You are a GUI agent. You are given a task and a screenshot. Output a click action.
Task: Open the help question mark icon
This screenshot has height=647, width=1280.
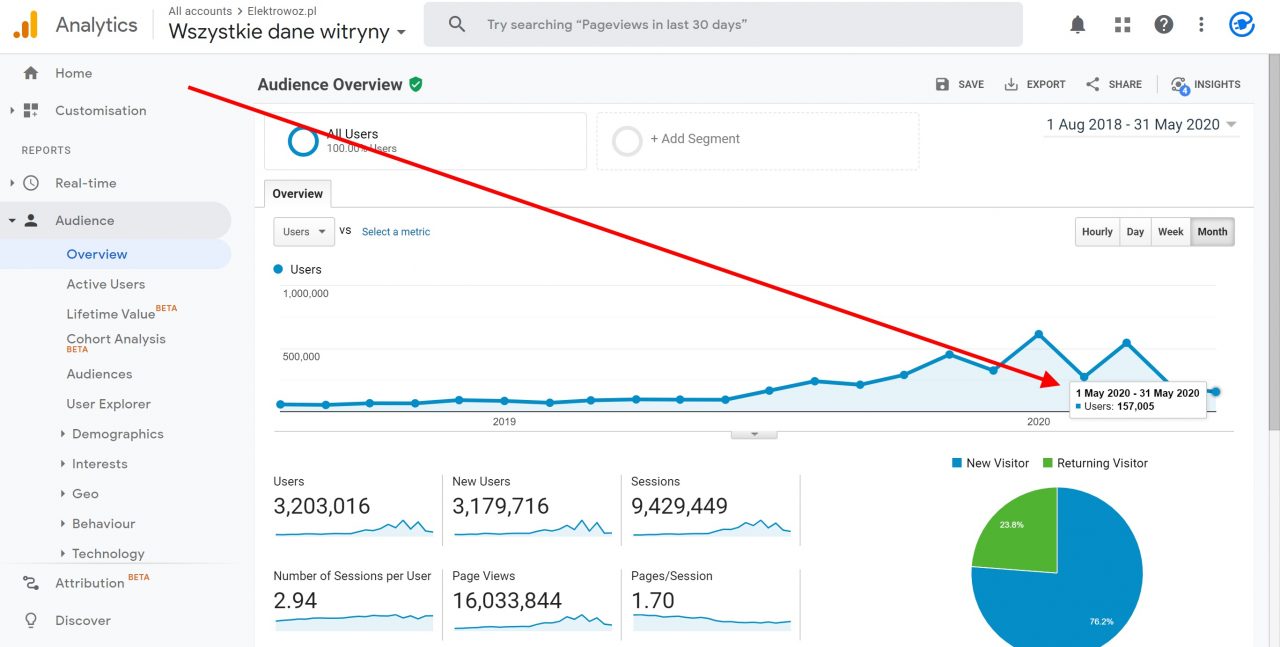tap(1163, 25)
